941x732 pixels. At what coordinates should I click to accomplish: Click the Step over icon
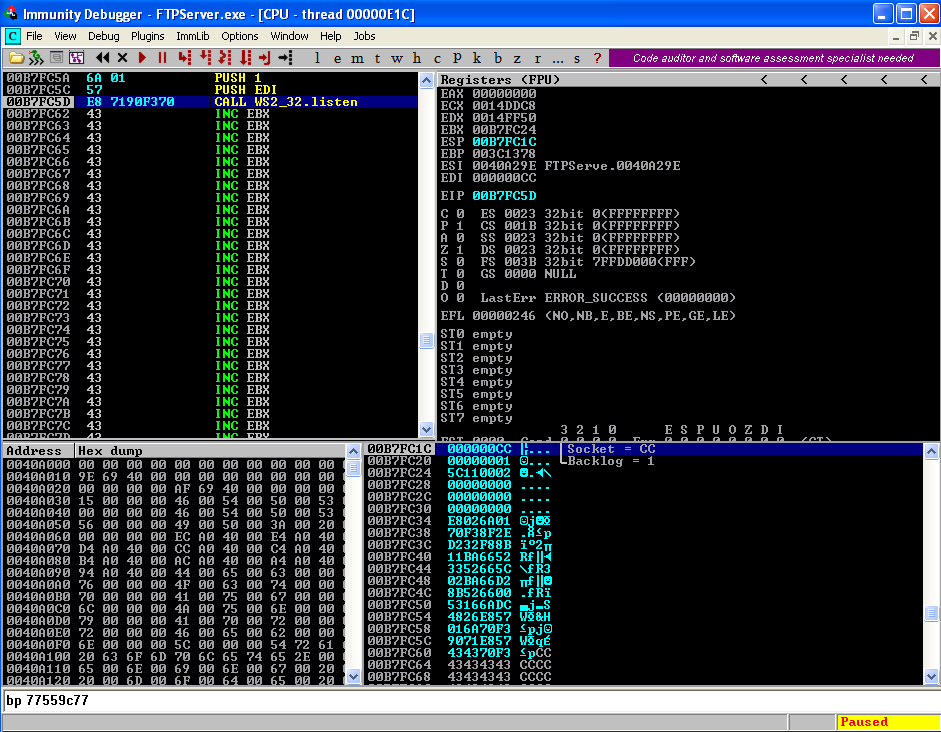[205, 58]
